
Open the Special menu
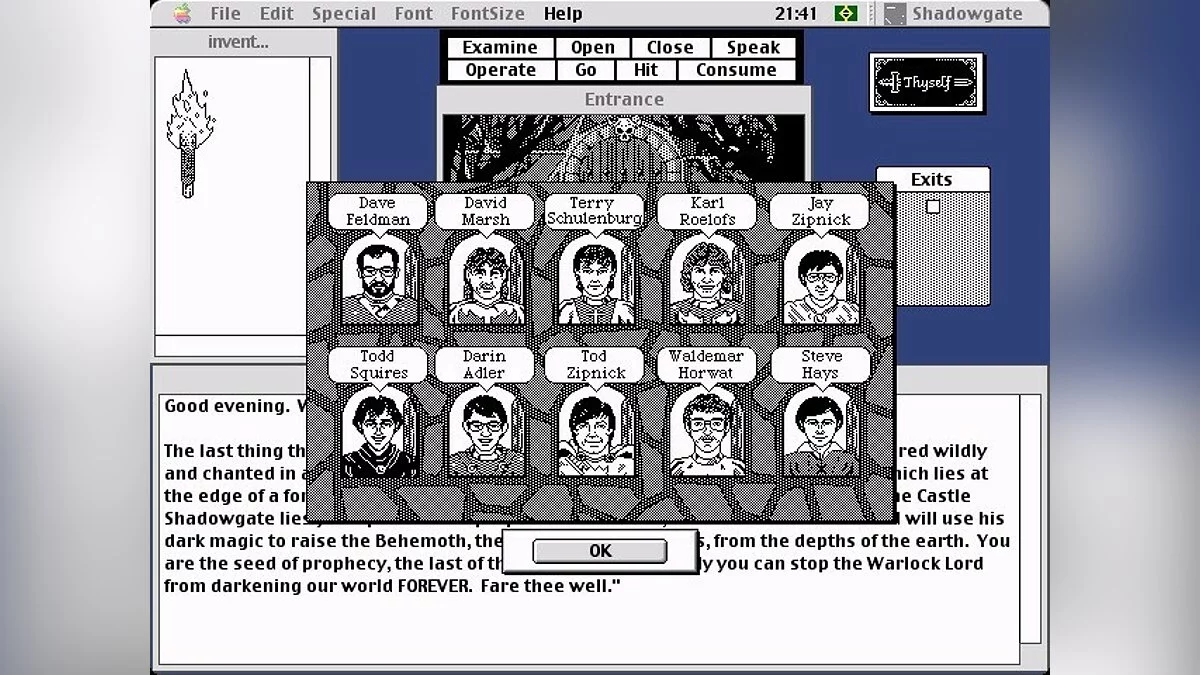(x=344, y=13)
